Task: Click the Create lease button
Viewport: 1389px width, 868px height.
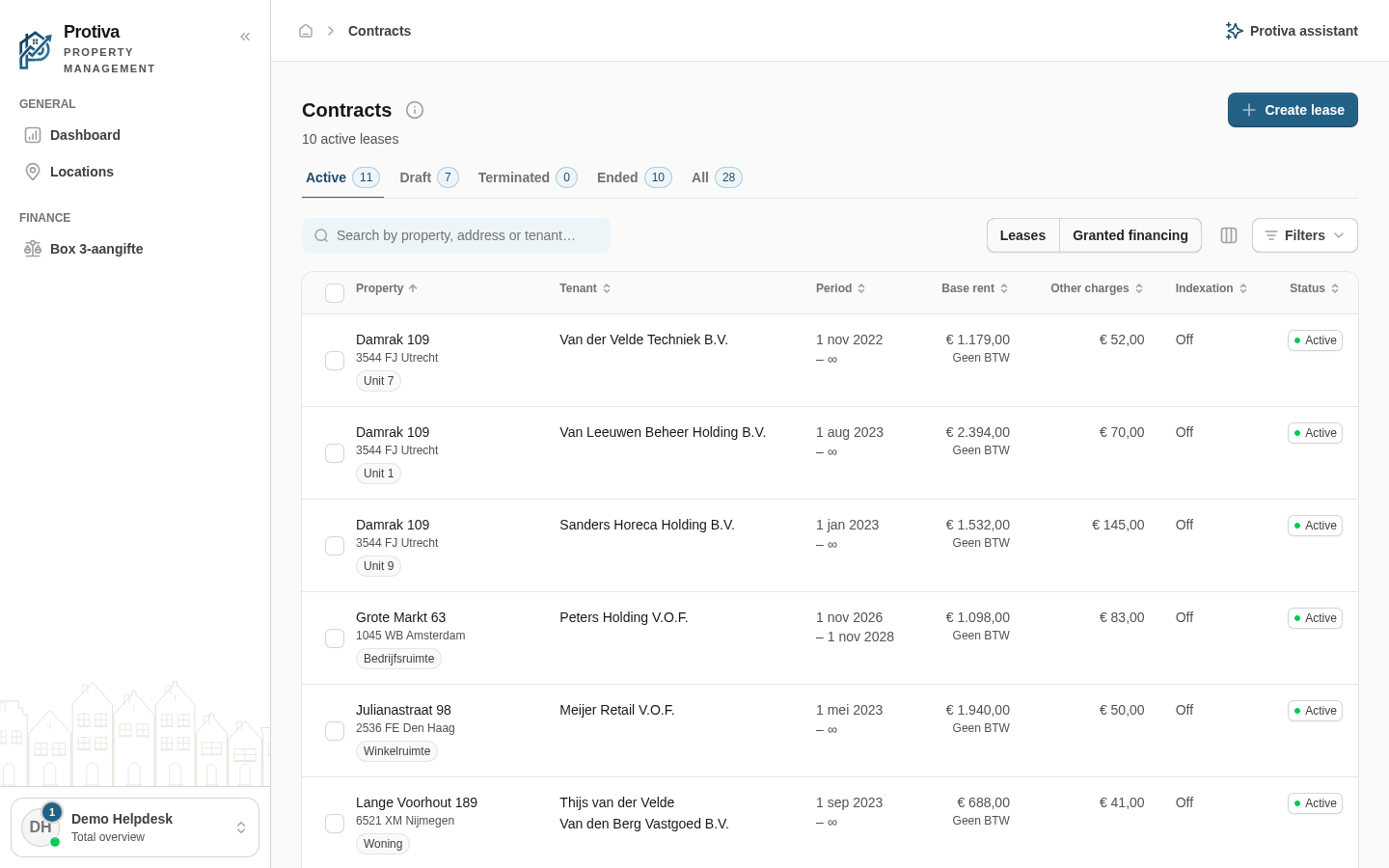Action: click(1293, 110)
